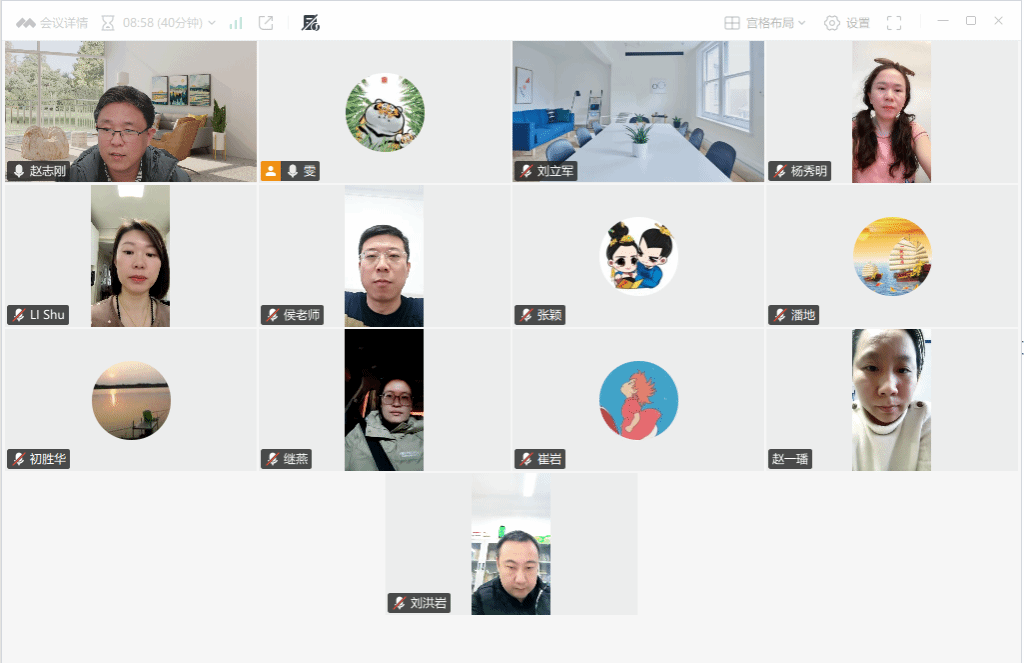Click the crossed-out notes icon in toolbar
This screenshot has height=663, width=1024.
tap(310, 23)
